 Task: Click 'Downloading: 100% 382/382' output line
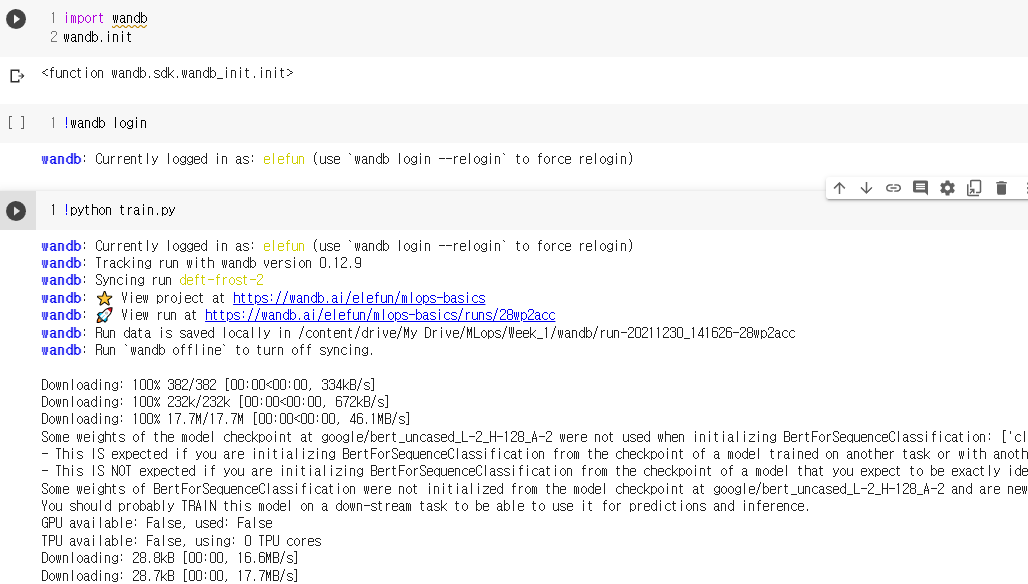pos(208,385)
